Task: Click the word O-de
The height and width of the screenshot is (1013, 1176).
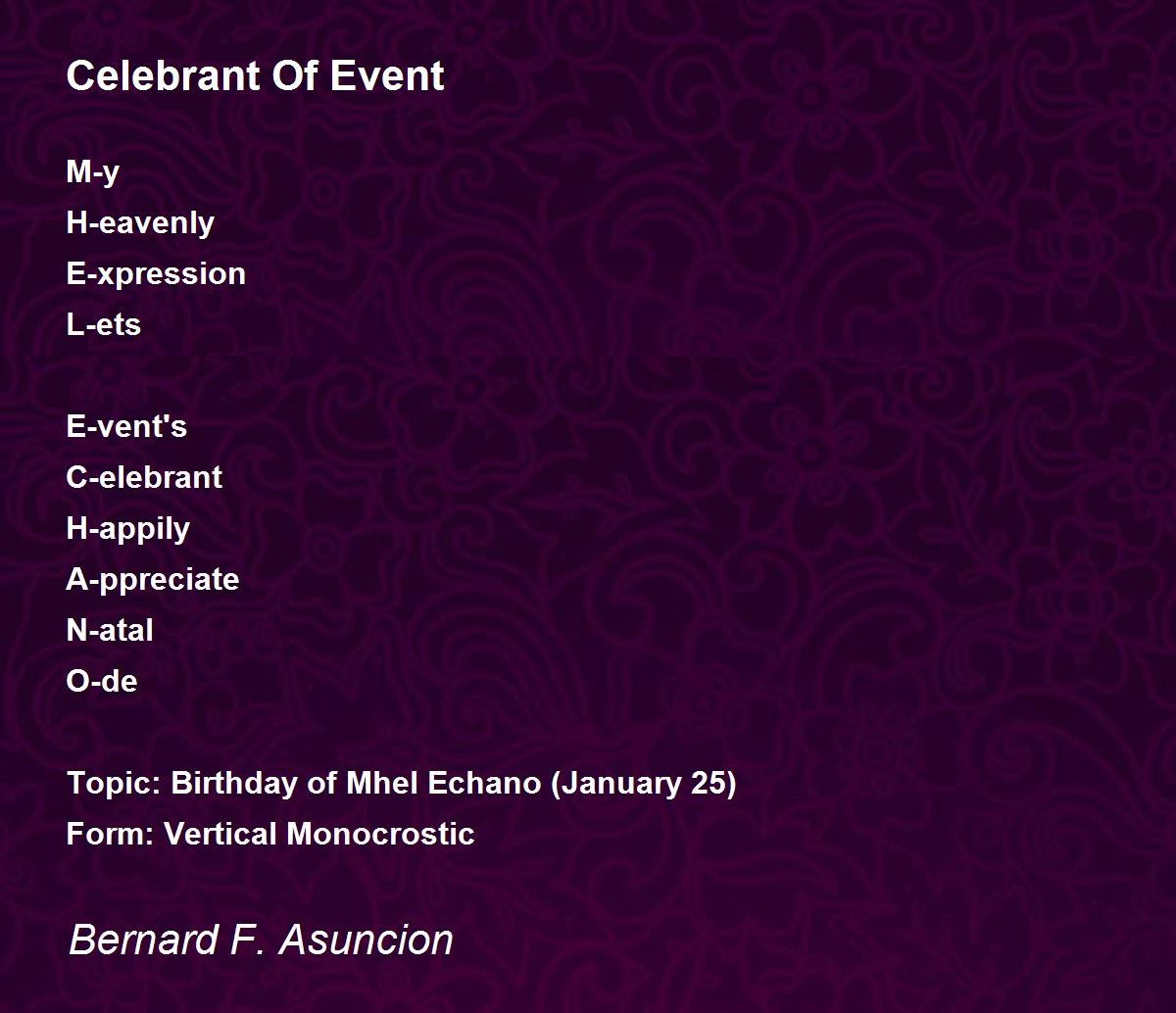Action: pyautogui.click(x=102, y=681)
